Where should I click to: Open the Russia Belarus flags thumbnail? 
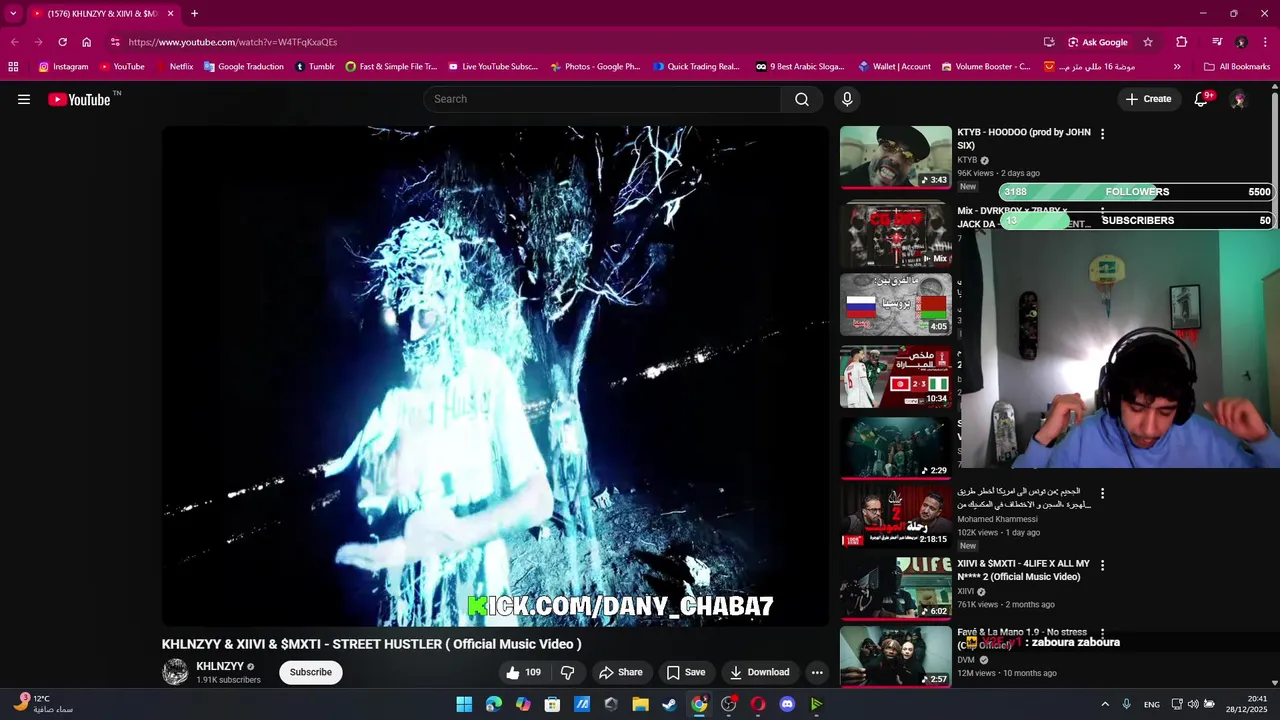(x=896, y=305)
